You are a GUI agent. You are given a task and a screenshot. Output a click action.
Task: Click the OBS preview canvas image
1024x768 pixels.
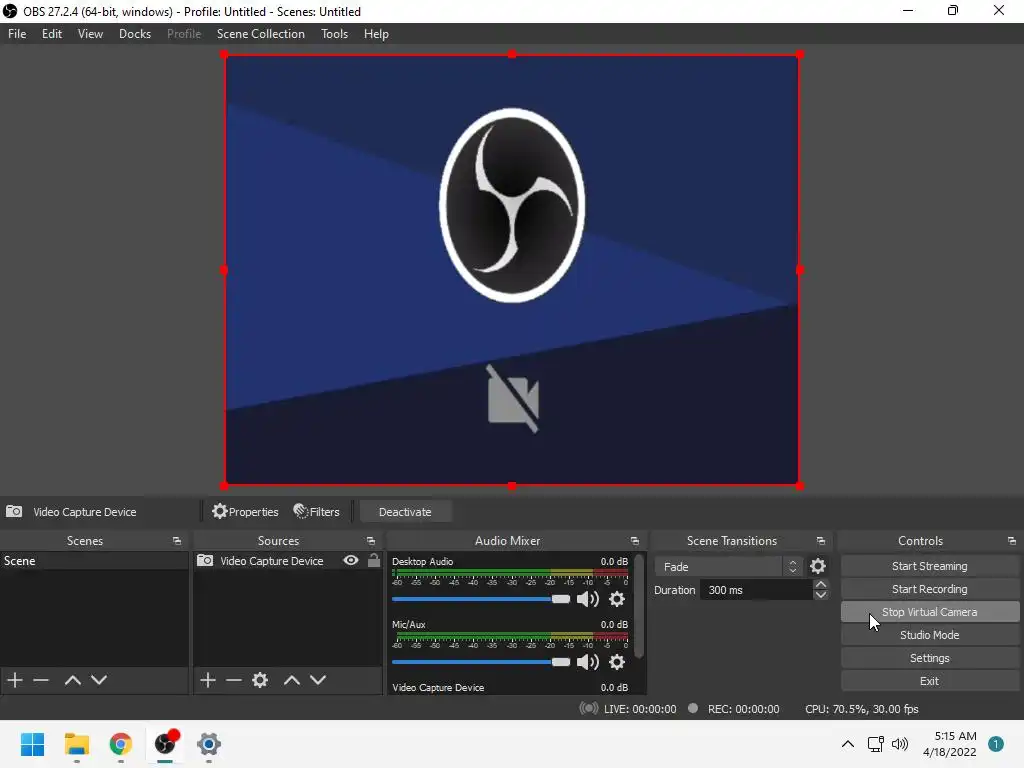(x=512, y=270)
